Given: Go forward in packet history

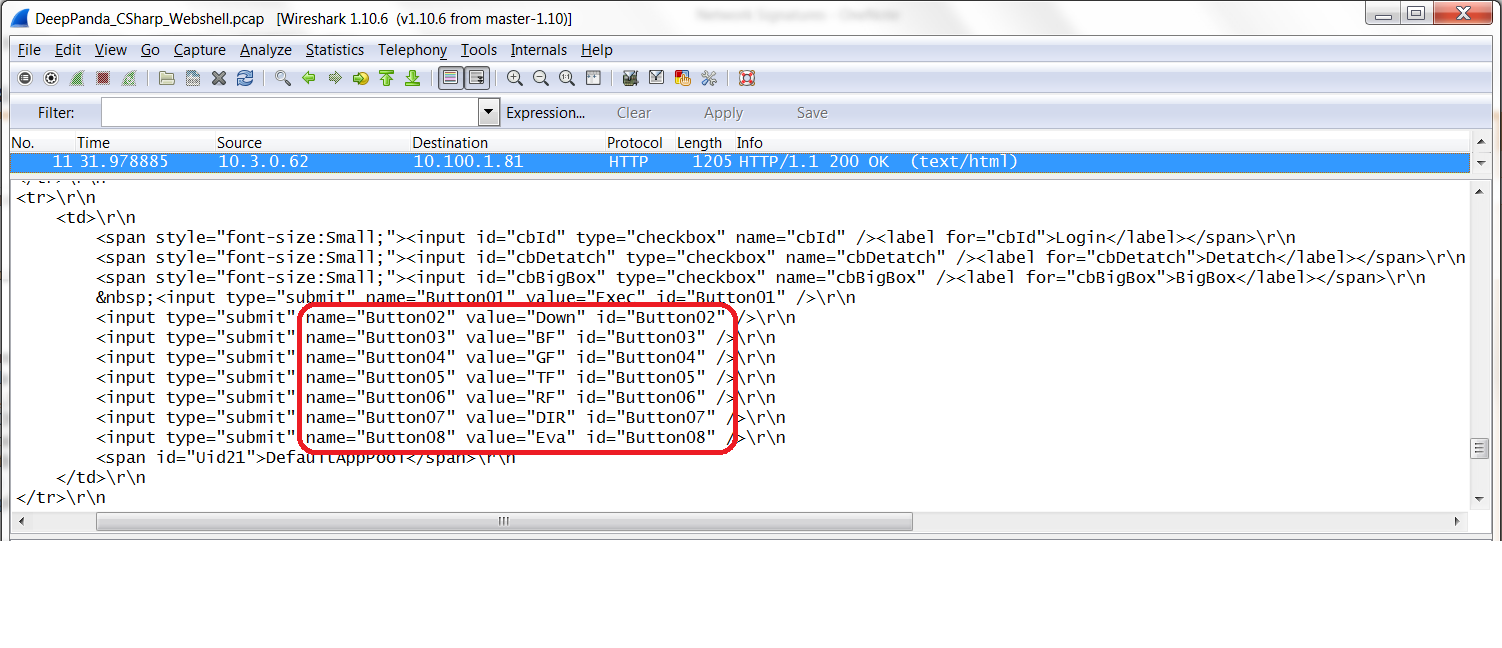Looking at the screenshot, I should [x=335, y=78].
